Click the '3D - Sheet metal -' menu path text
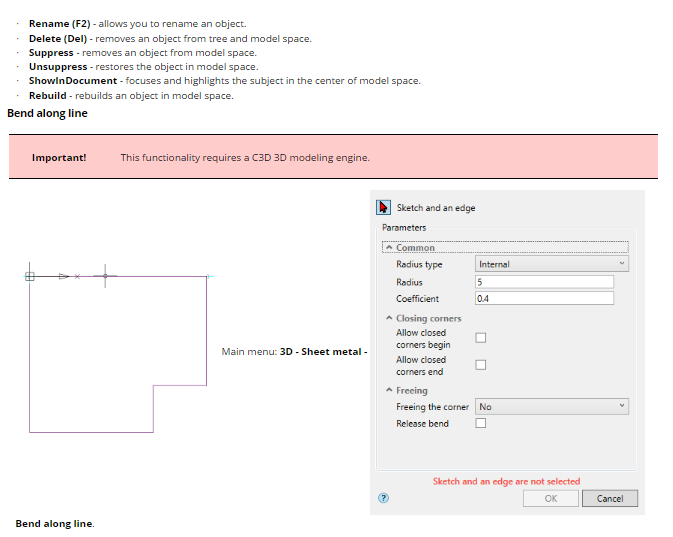673x537 pixels. 324,352
